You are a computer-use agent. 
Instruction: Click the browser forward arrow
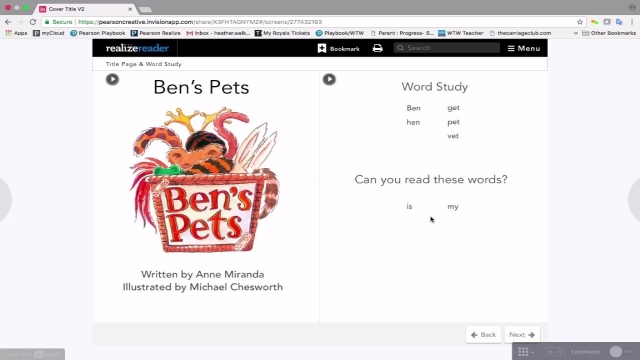click(x=20, y=22)
